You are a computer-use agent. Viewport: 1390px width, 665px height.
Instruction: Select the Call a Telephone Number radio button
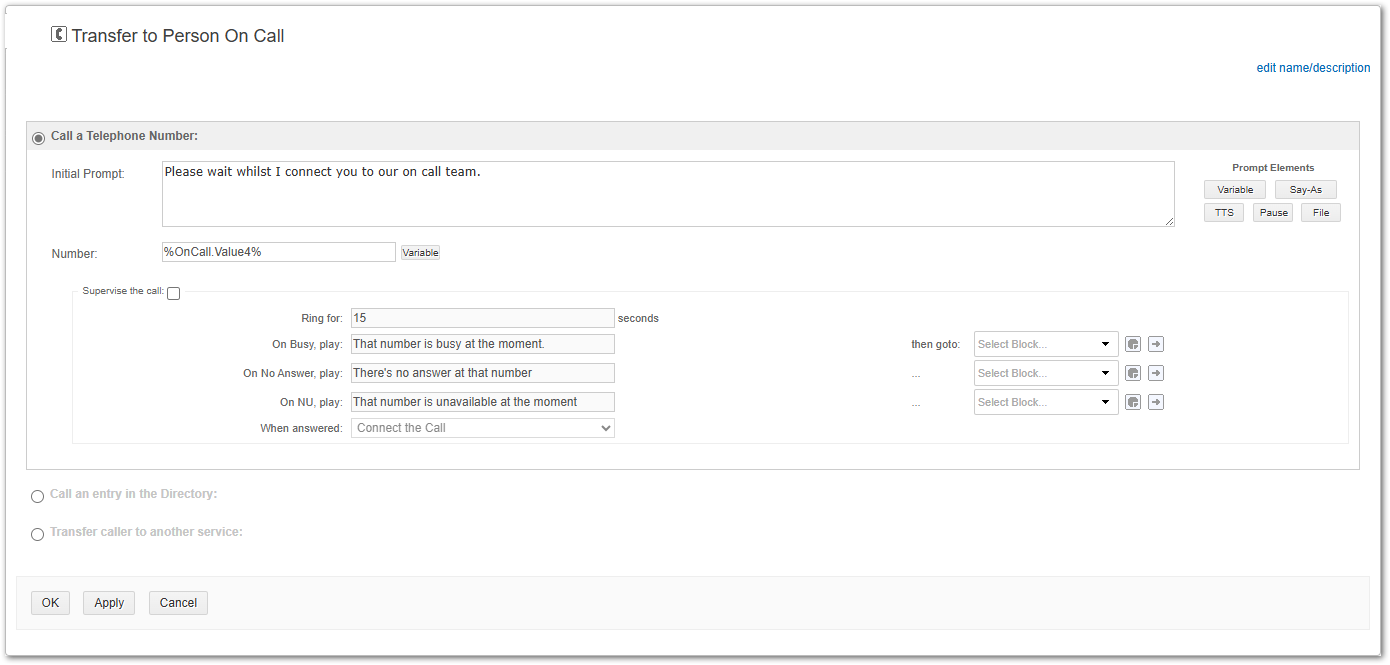pos(38,137)
